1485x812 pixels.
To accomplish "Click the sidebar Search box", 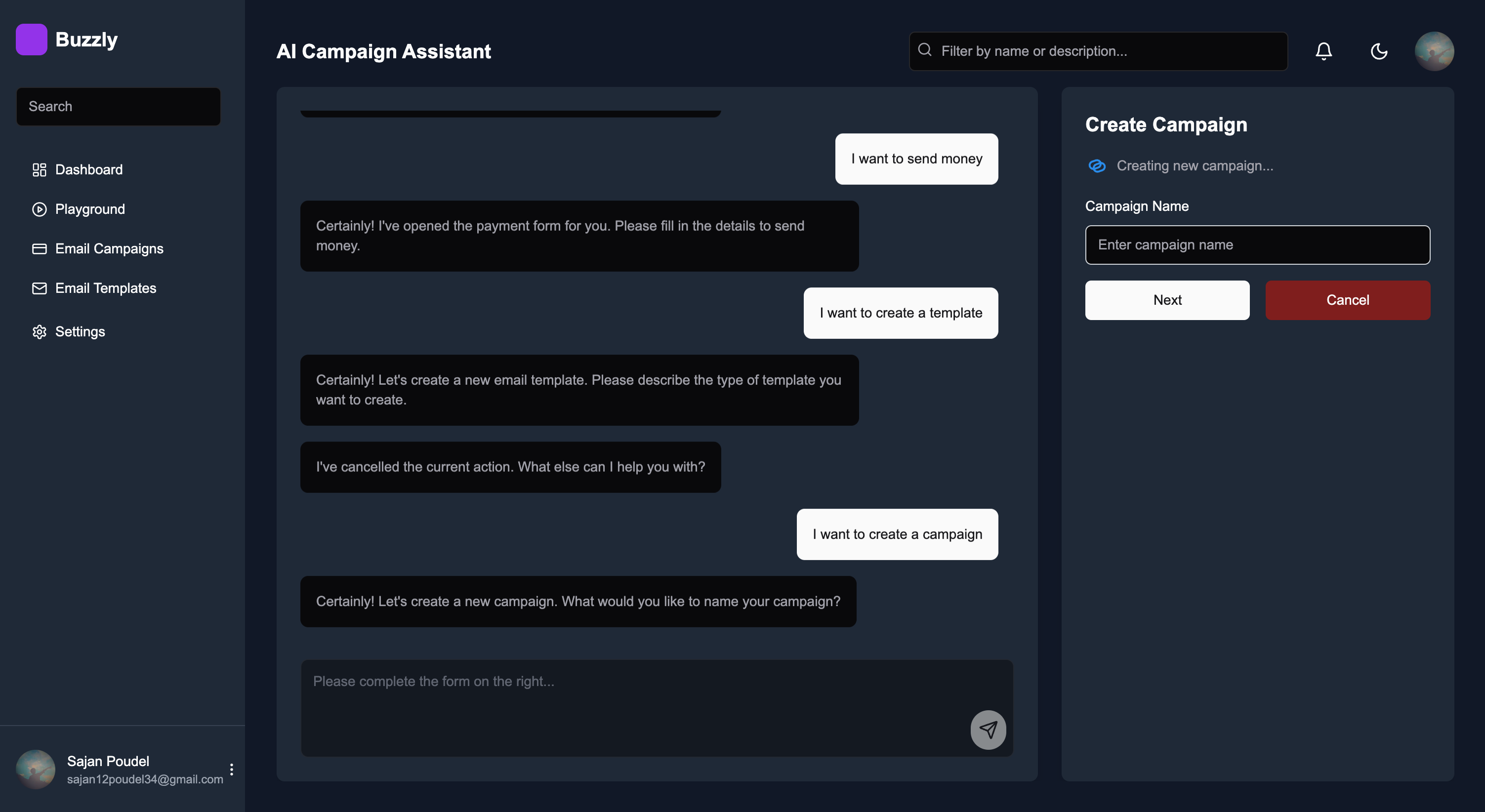I will pyautogui.click(x=118, y=107).
